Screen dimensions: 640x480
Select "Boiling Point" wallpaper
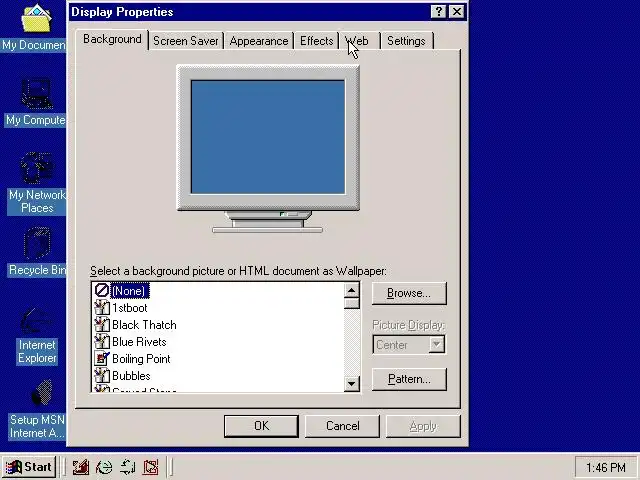141,359
